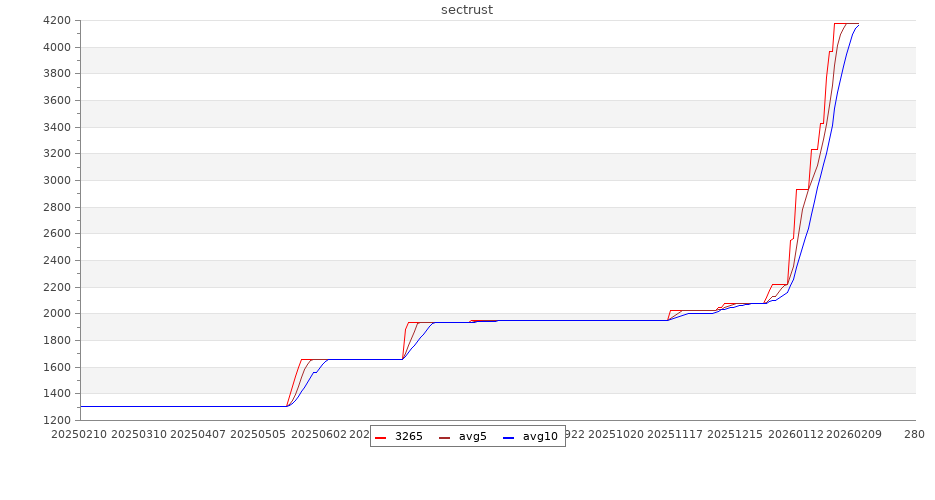Pick the 20250310 date on the x-axis

(x=139, y=434)
